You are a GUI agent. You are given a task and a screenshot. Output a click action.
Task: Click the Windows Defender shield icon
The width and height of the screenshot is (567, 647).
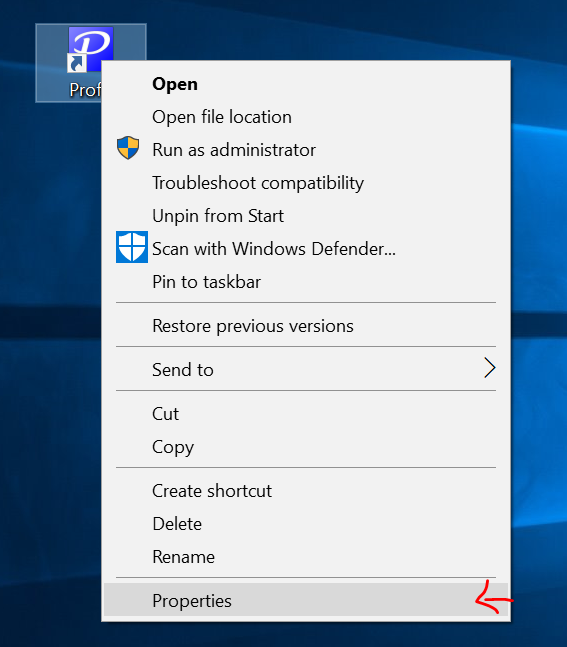(x=132, y=247)
